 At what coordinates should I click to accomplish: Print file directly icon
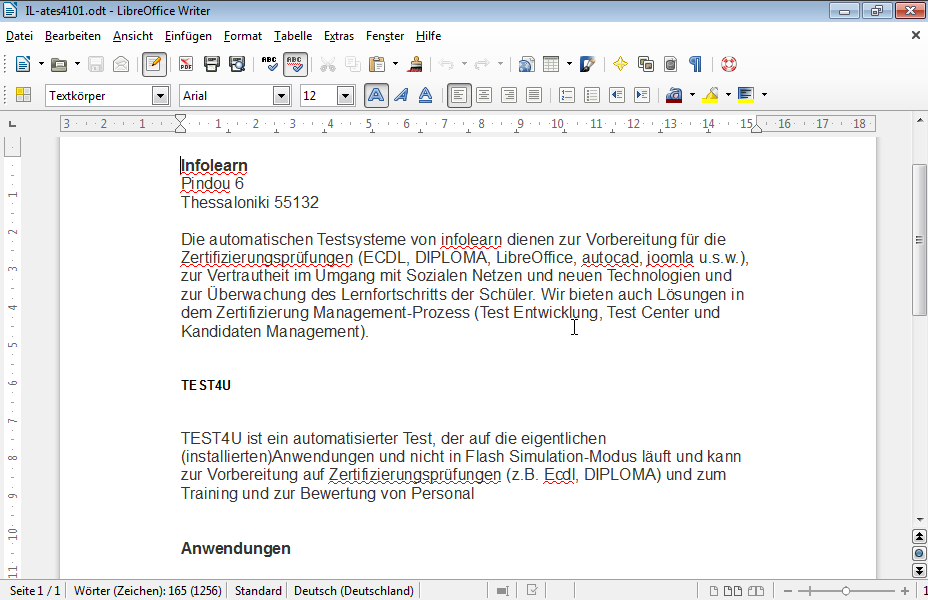211,64
